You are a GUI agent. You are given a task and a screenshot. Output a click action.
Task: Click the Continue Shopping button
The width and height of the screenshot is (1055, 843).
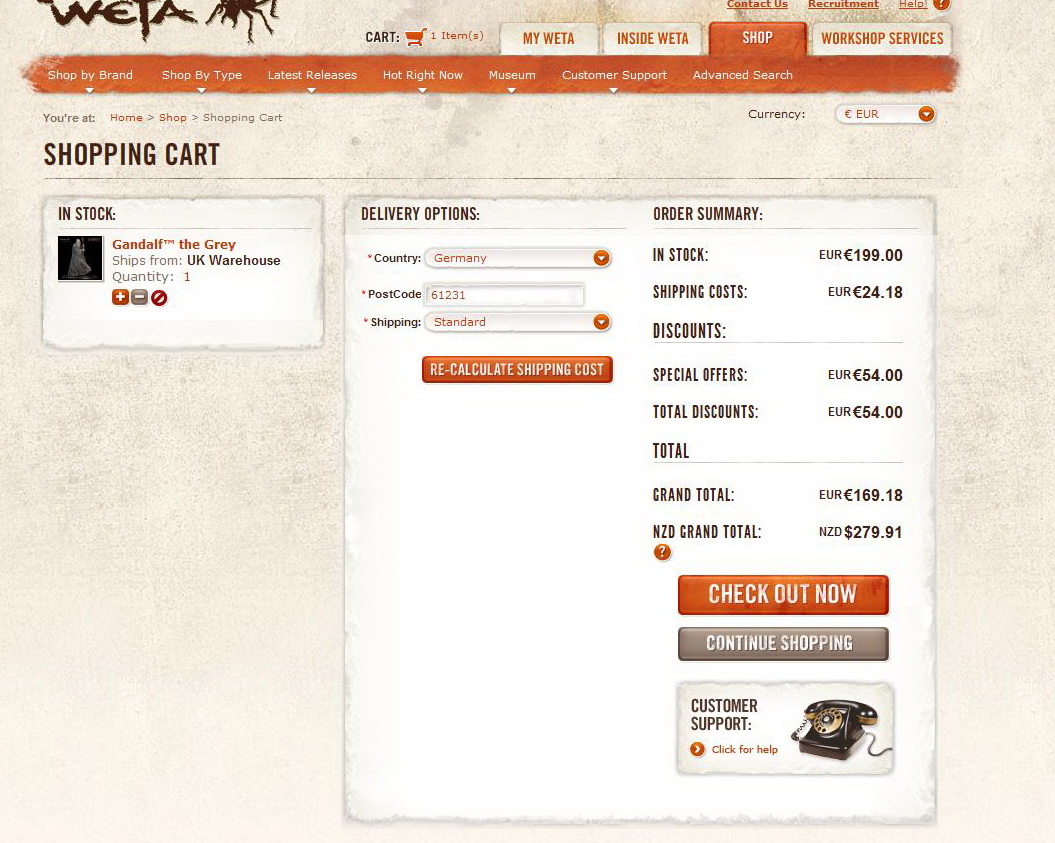783,644
